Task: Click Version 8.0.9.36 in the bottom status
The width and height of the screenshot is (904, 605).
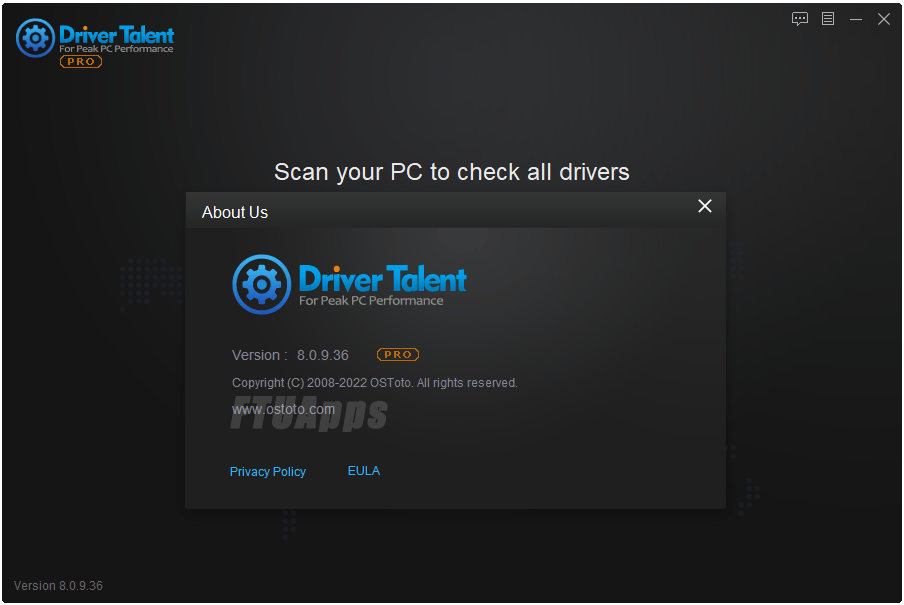Action: click(58, 585)
